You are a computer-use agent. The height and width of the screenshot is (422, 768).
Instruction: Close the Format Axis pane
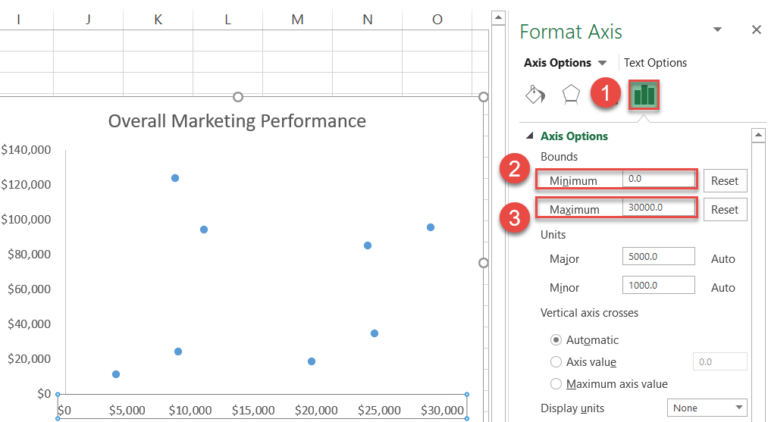[756, 30]
